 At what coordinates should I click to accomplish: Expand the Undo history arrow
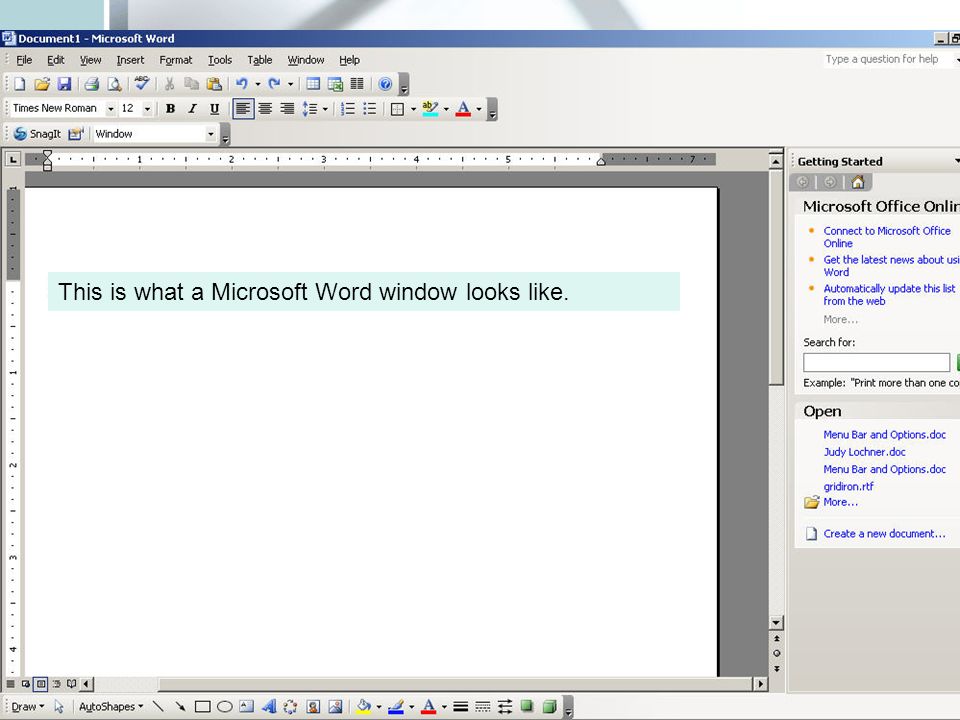pyautogui.click(x=258, y=84)
